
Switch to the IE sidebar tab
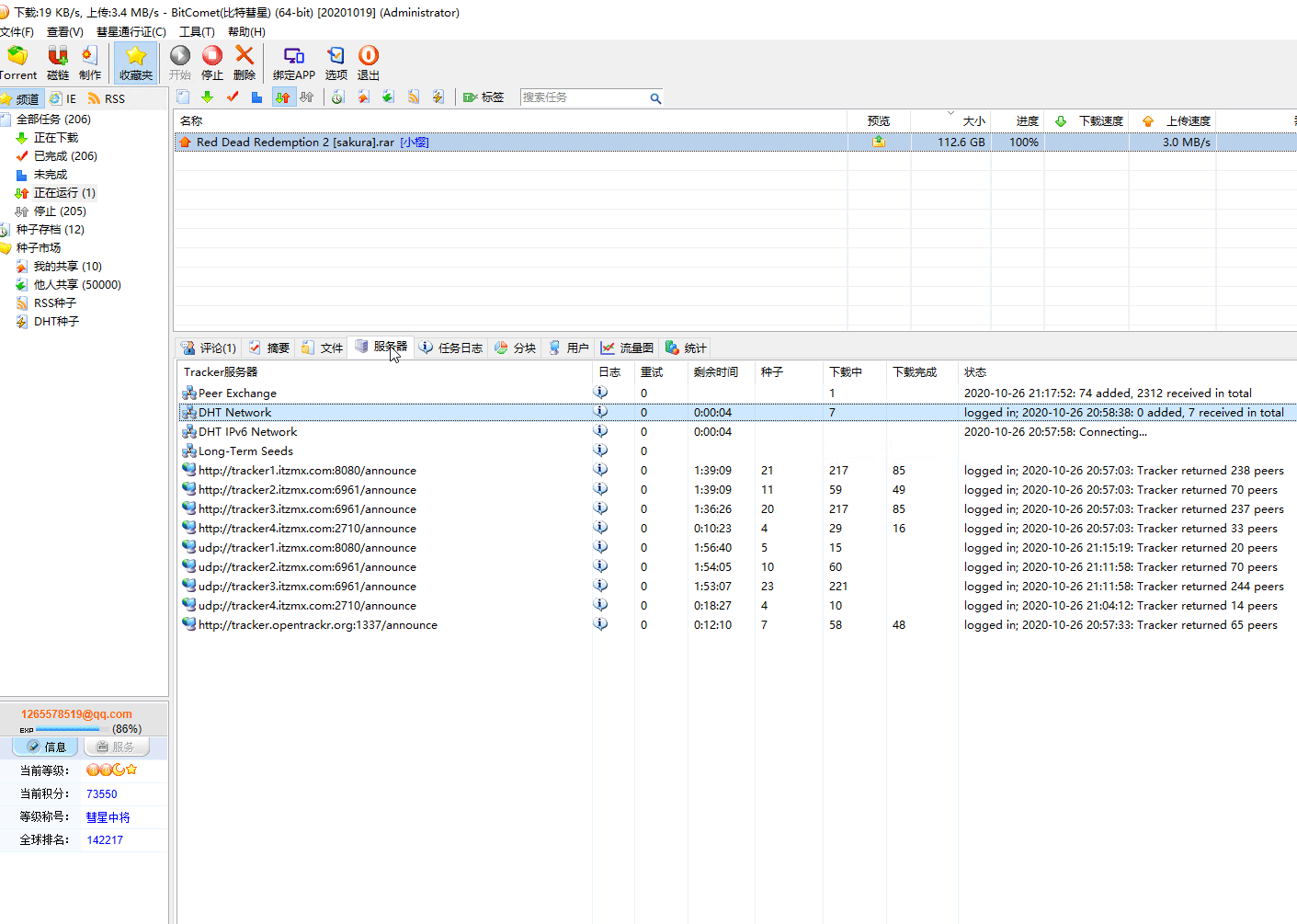pyautogui.click(x=63, y=98)
